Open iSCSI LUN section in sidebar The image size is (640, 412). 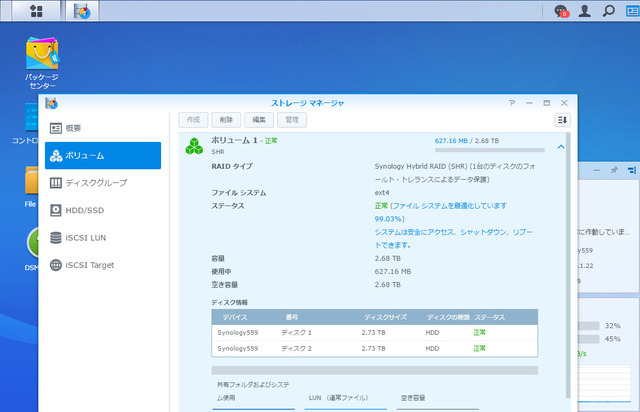tap(103, 238)
